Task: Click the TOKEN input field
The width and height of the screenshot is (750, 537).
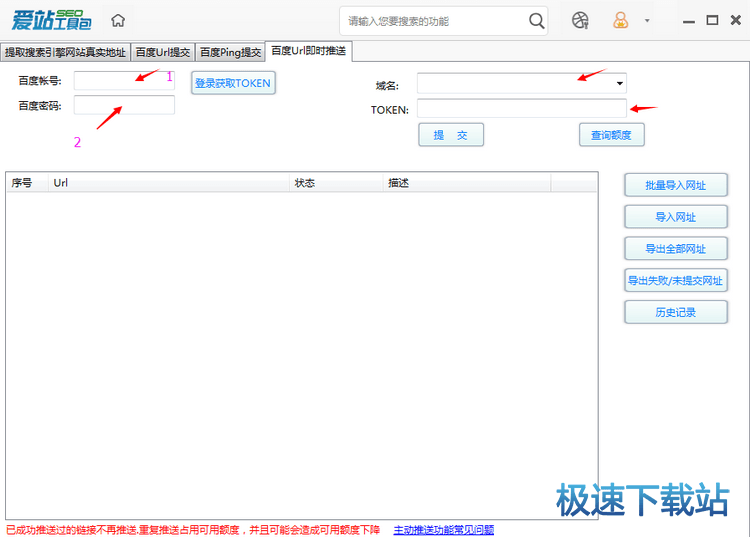Action: tap(522, 108)
